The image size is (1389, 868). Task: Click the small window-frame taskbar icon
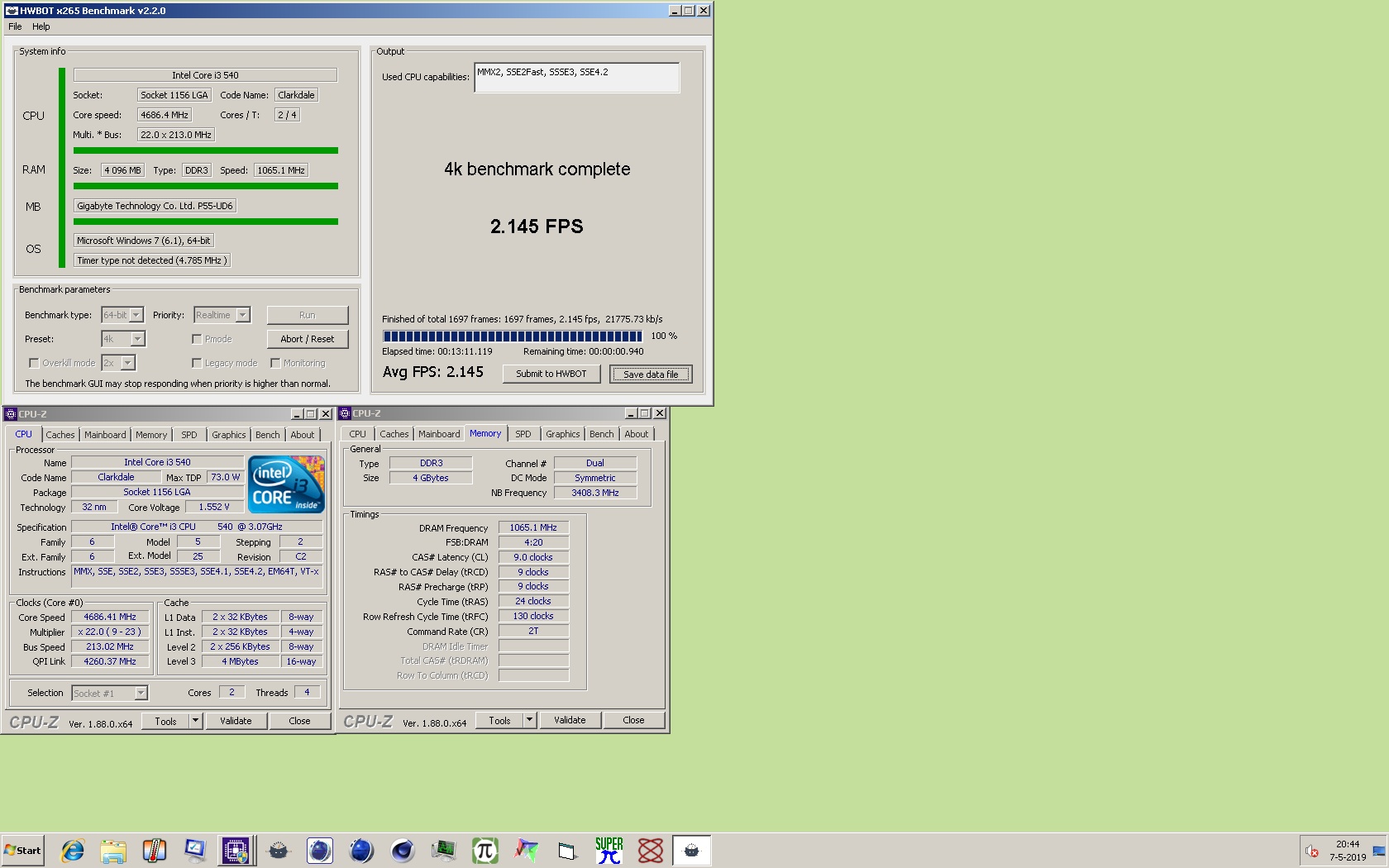pyautogui.click(x=567, y=850)
